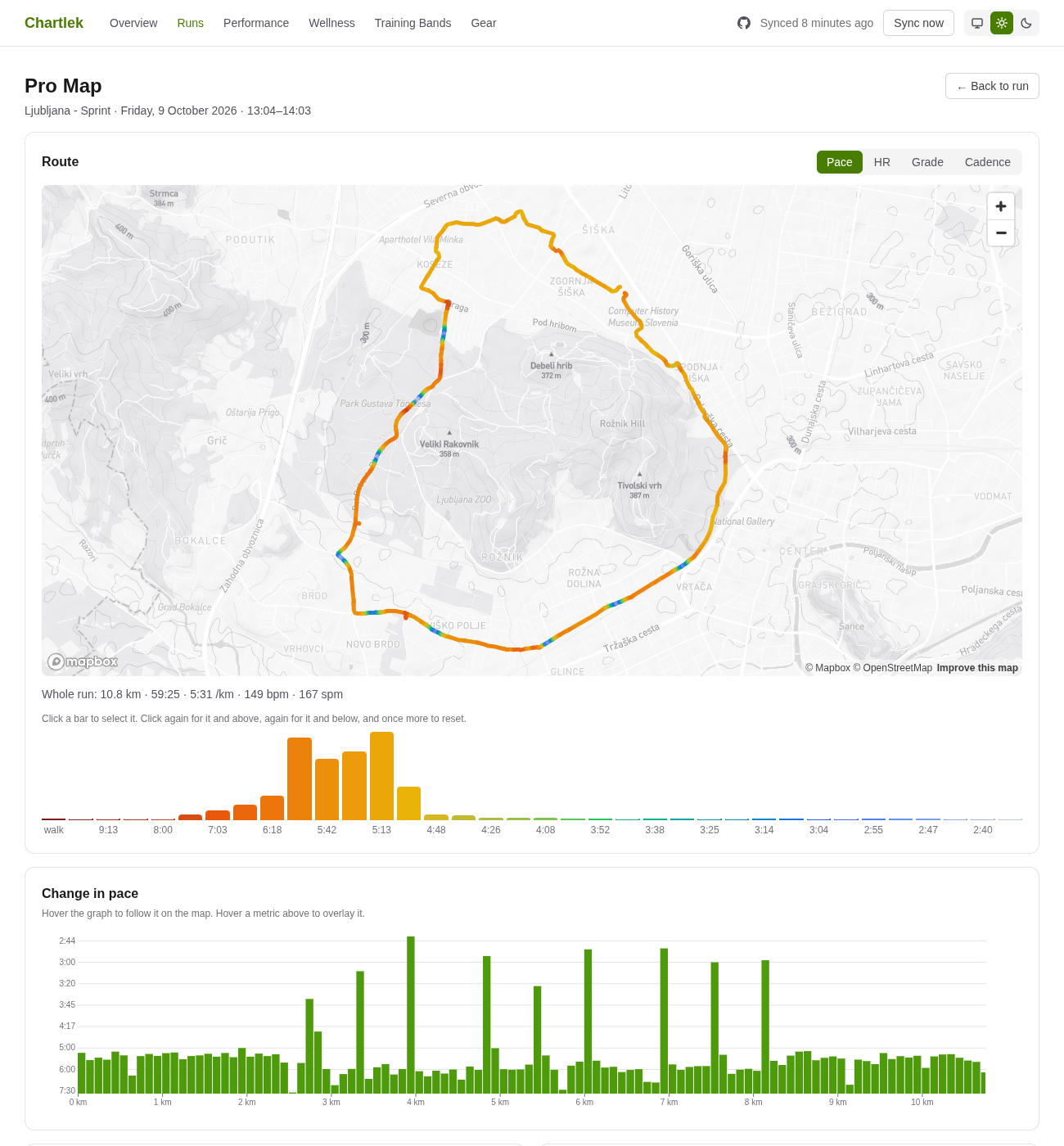
Task: Click the 'Change in pace' heading
Action: pos(90,894)
